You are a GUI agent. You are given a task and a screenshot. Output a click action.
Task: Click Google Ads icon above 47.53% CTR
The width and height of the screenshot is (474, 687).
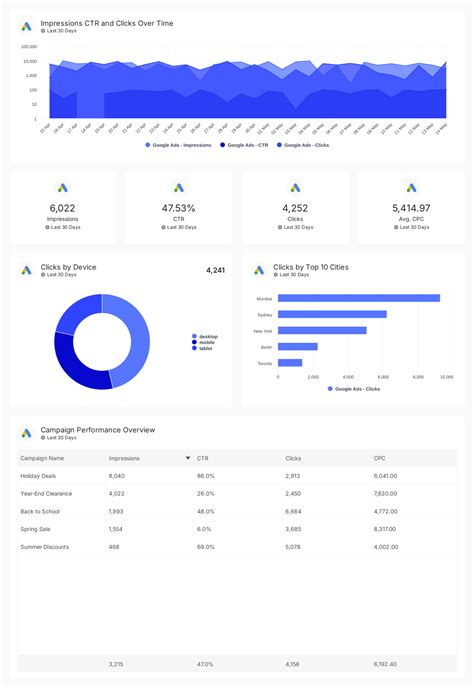pyautogui.click(x=178, y=188)
